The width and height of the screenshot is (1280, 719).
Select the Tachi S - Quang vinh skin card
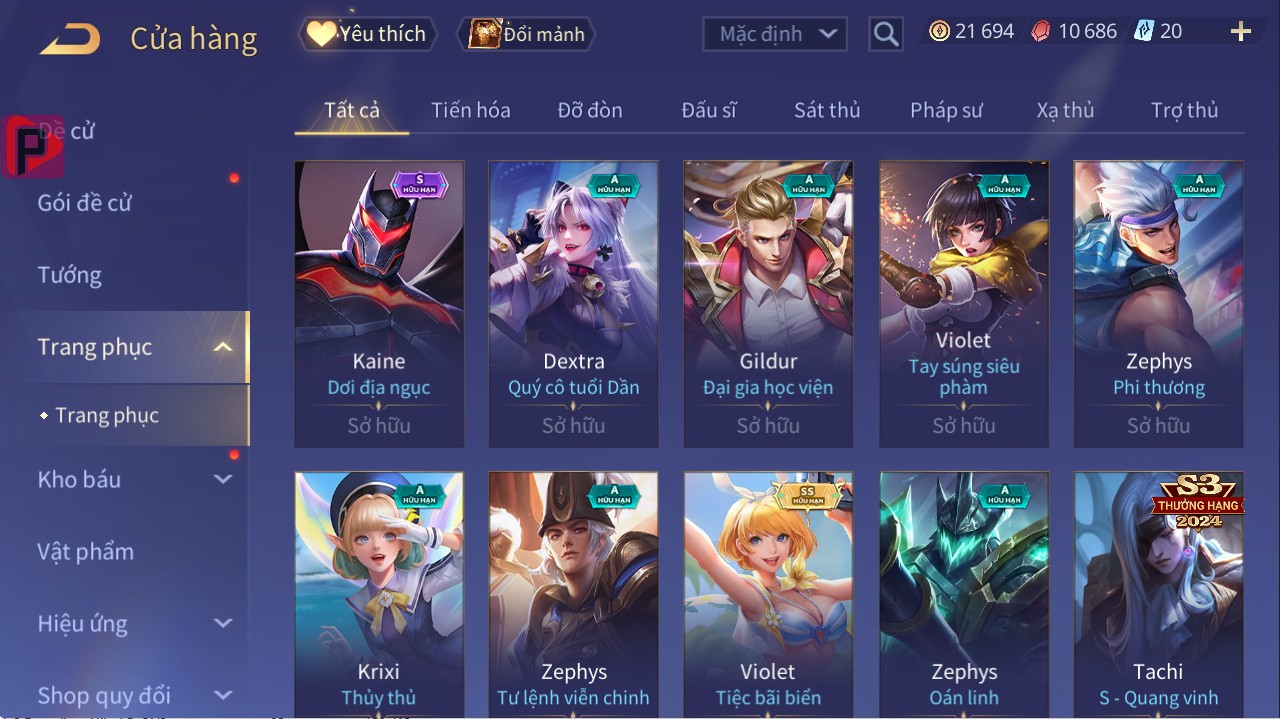1158,595
